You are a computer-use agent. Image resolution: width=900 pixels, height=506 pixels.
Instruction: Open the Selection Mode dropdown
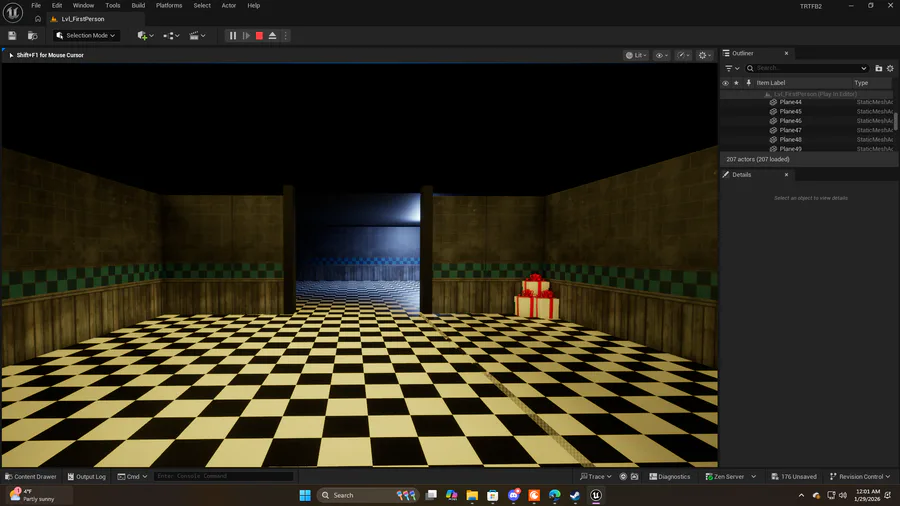(x=86, y=36)
